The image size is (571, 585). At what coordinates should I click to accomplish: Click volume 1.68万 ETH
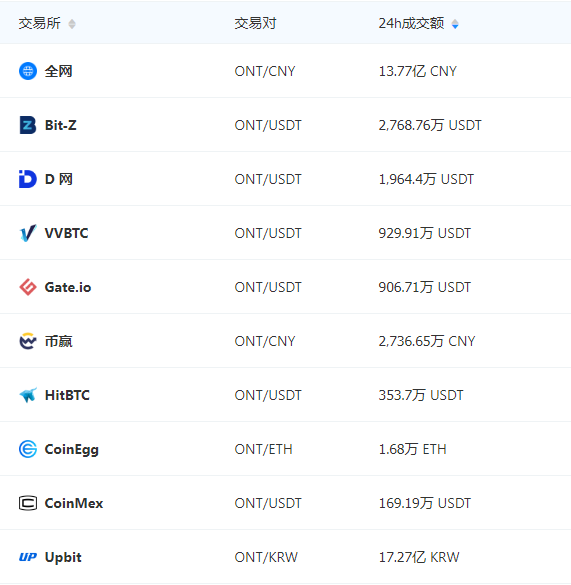[x=412, y=449]
